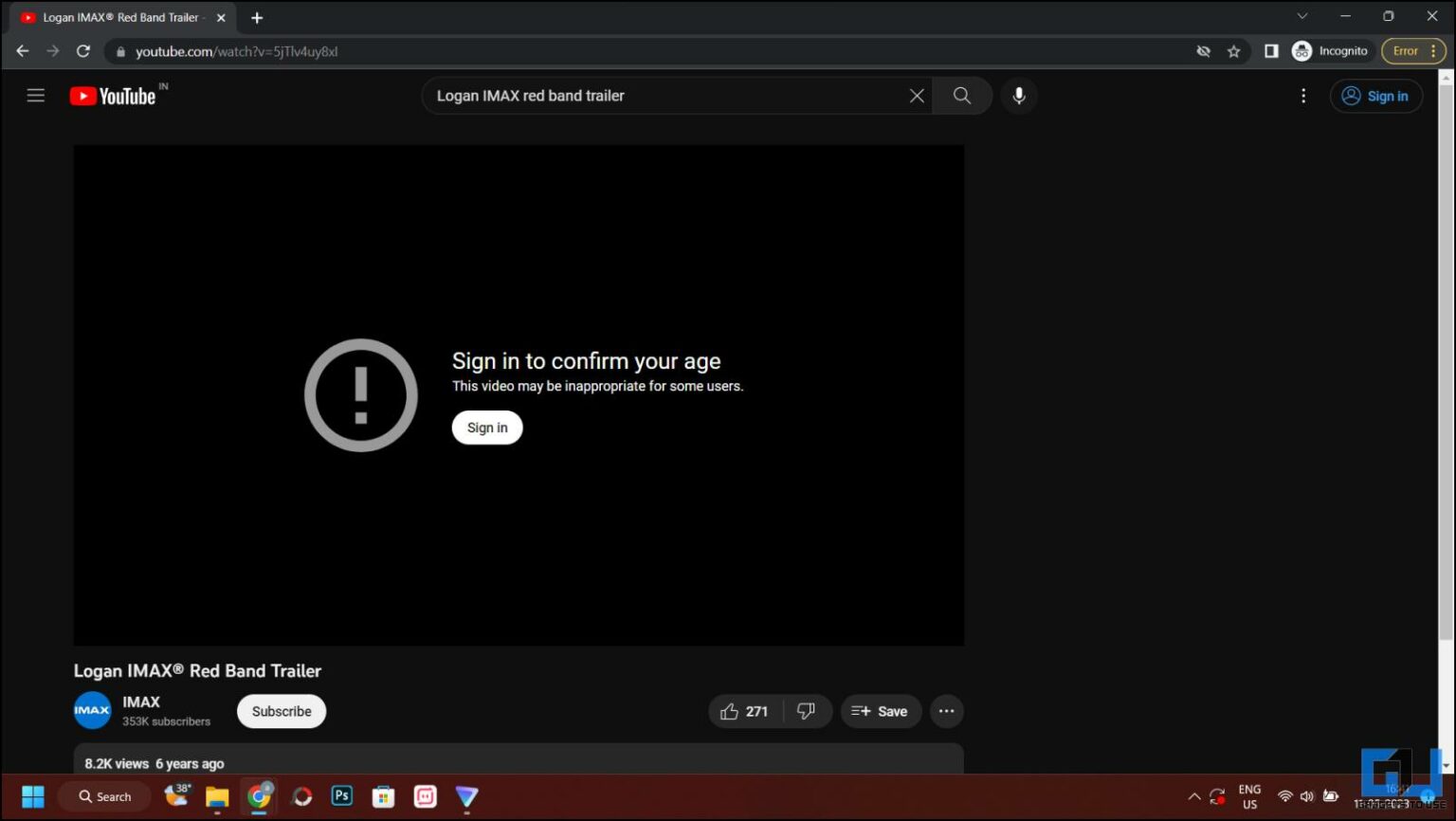The width and height of the screenshot is (1456, 821).
Task: Launch Photoshop from the taskbar
Action: 342,796
